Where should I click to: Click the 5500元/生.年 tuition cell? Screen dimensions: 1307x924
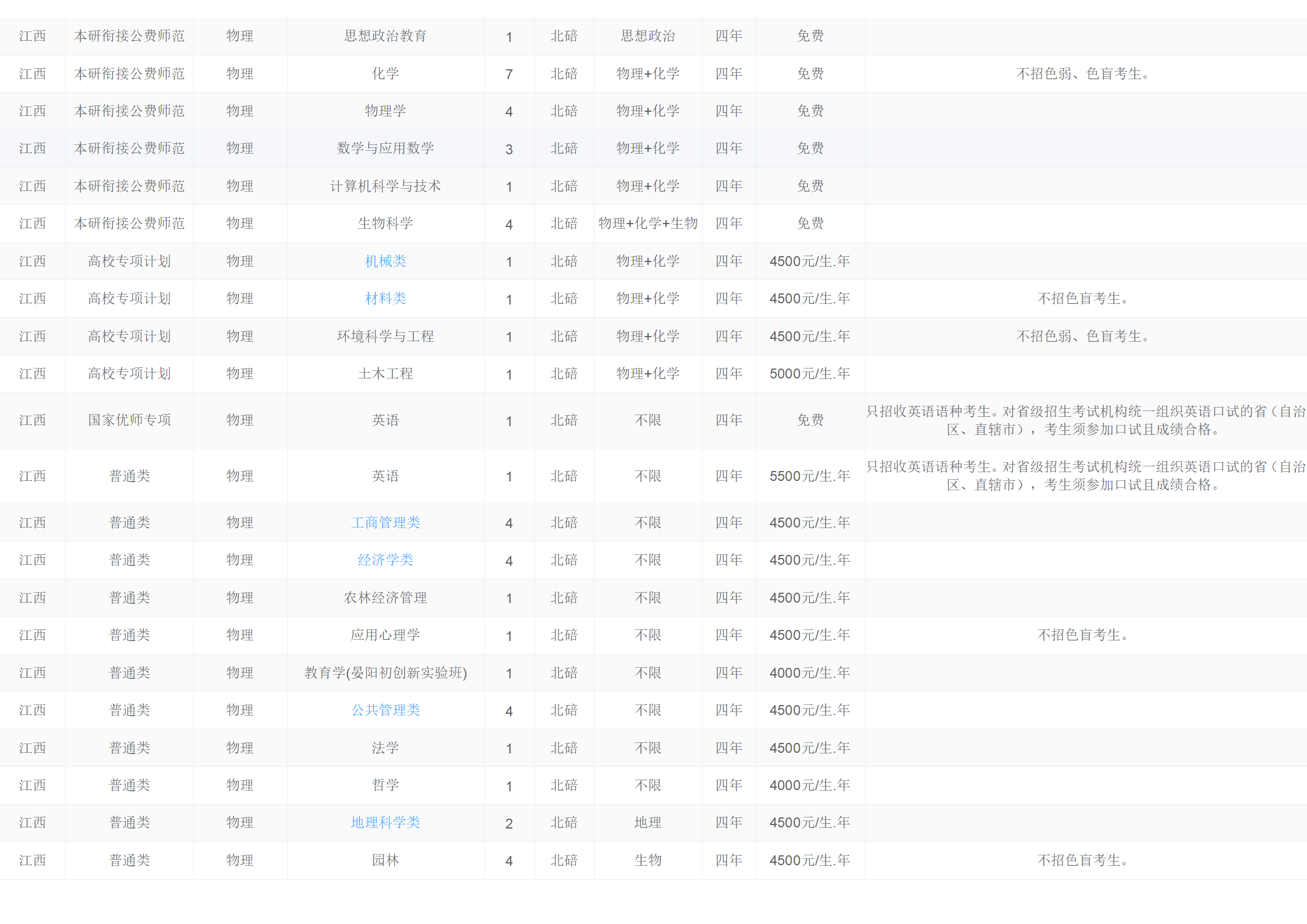(x=810, y=476)
